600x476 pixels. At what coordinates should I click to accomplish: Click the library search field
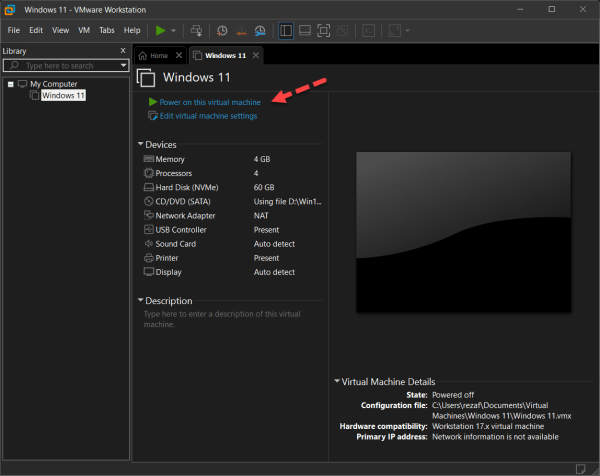[x=62, y=66]
